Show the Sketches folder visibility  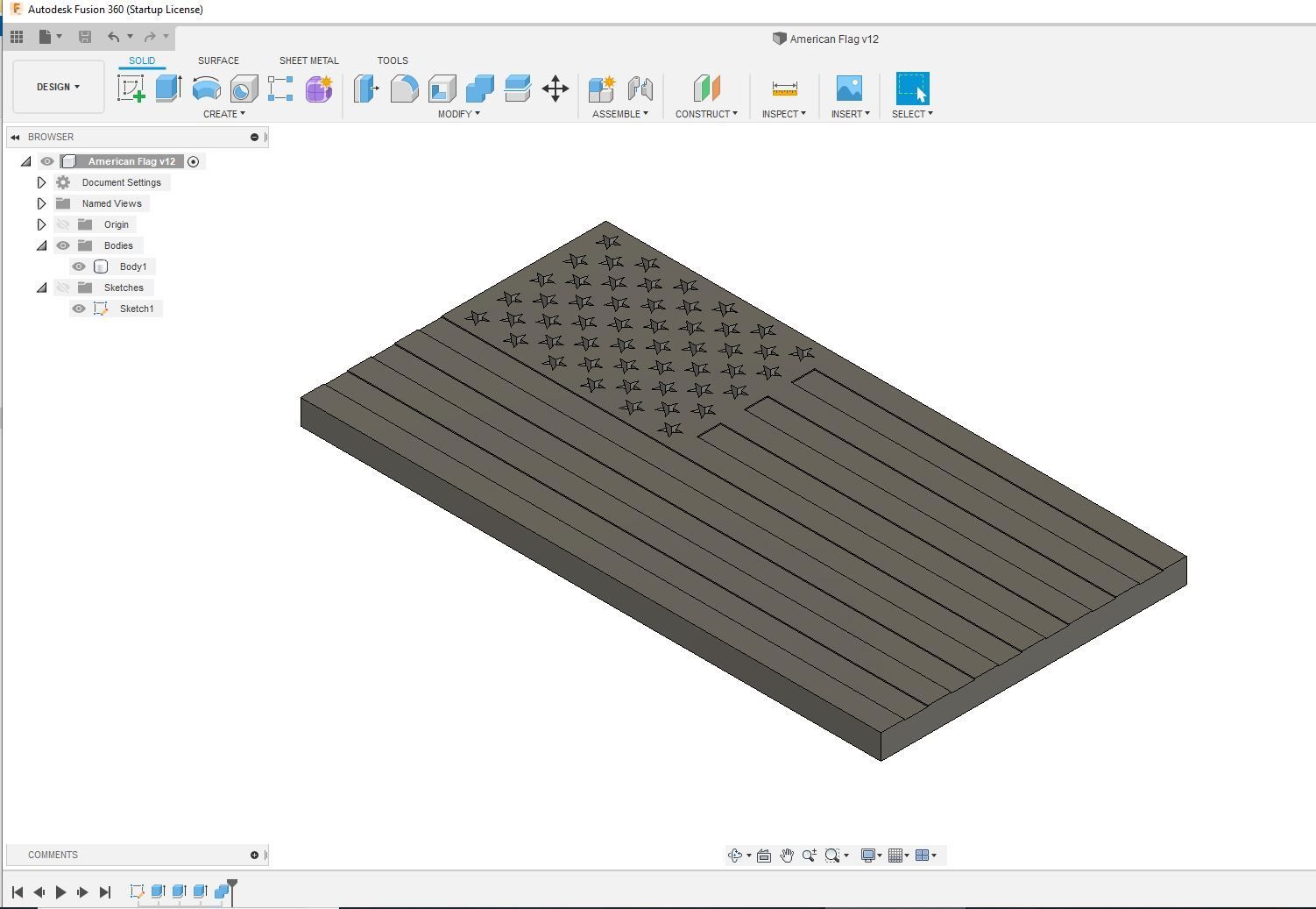(x=62, y=288)
